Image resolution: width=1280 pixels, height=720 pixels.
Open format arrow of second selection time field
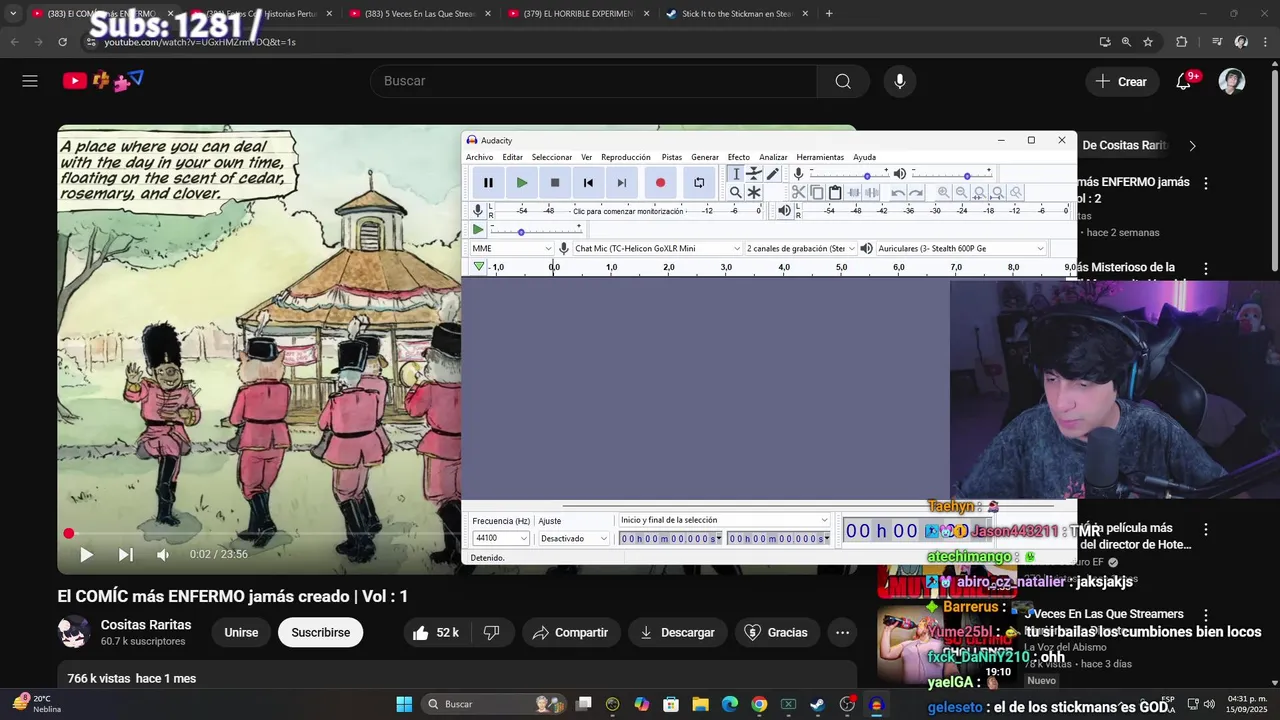coord(826,539)
